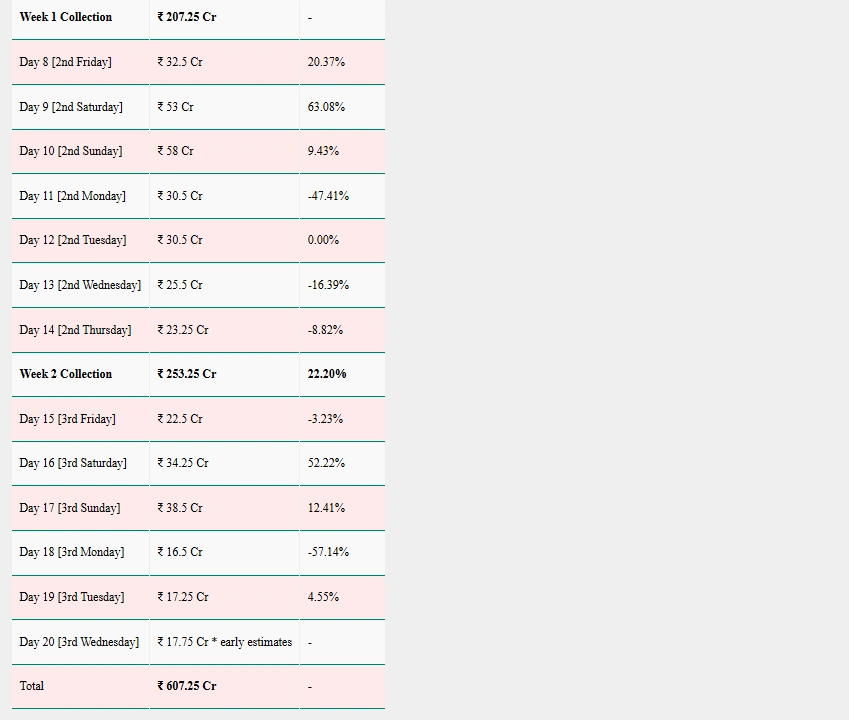Select the Day 19 [3rd Tuesday] label
The width and height of the screenshot is (849, 720).
72,597
